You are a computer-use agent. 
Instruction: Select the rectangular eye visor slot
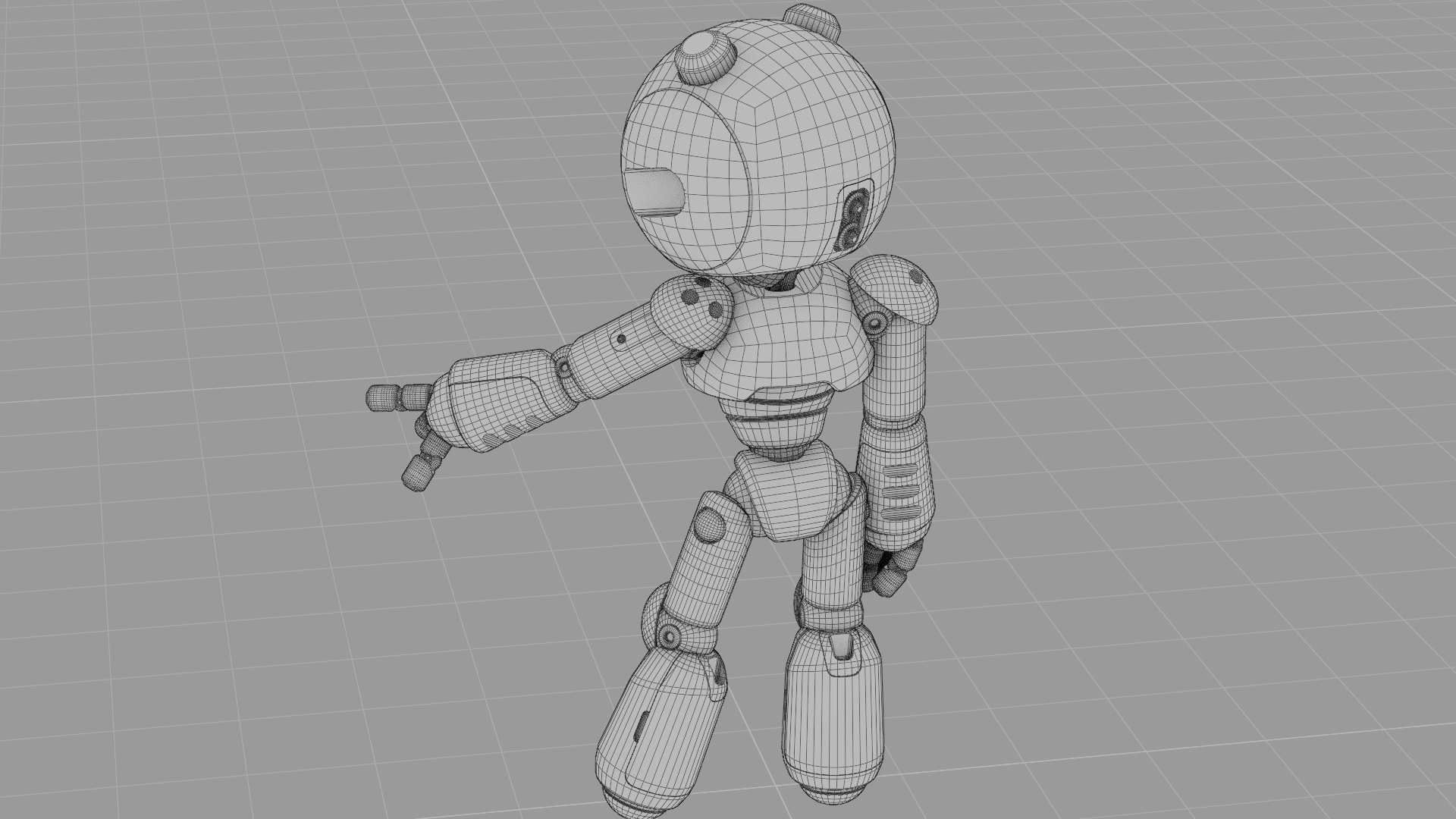[x=656, y=190]
